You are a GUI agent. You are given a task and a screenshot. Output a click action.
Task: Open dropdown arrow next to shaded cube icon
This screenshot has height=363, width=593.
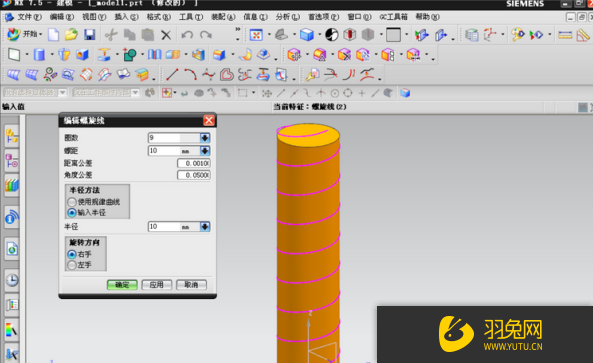click(x=319, y=35)
